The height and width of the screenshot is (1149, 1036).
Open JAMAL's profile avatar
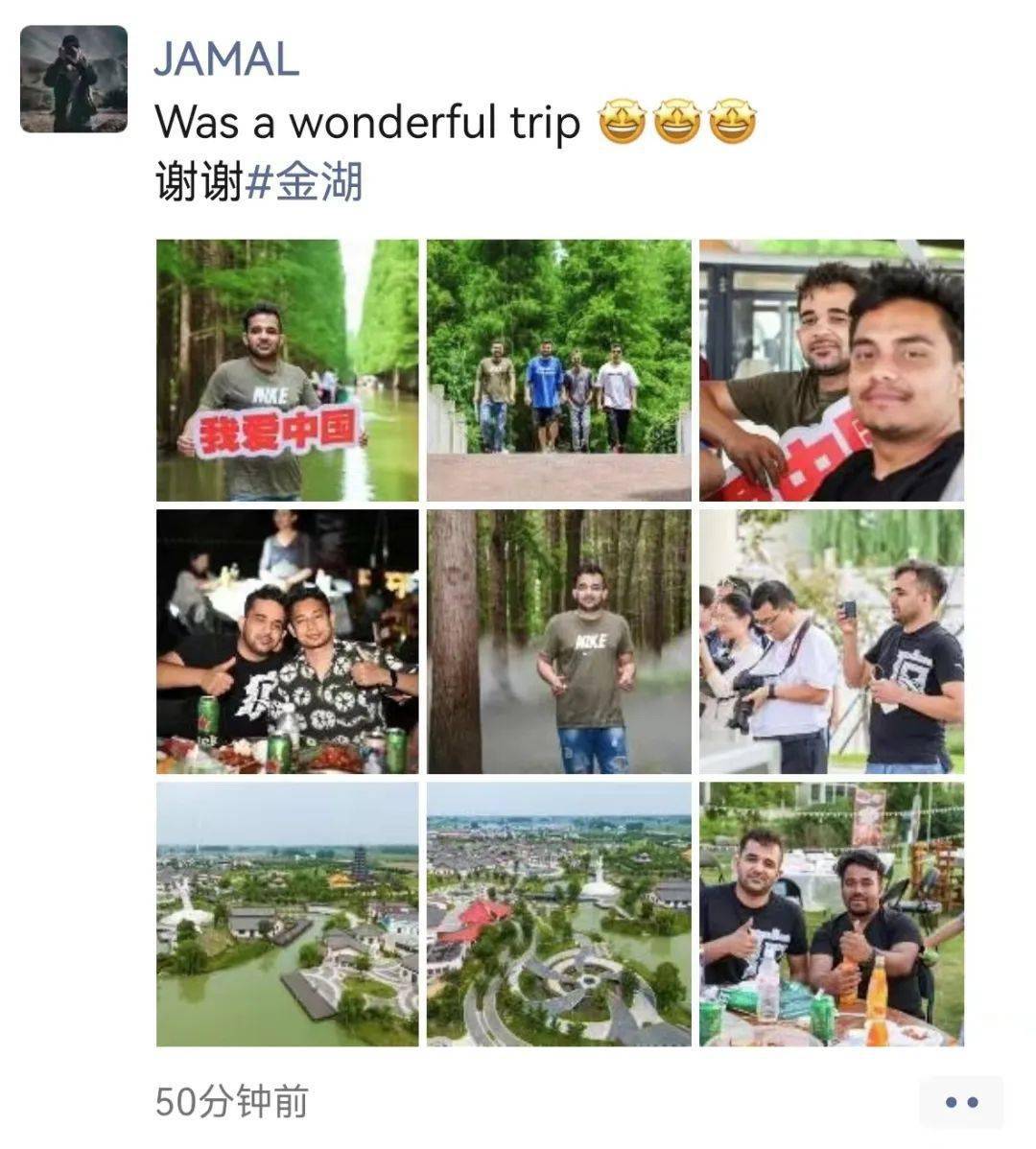[73, 80]
